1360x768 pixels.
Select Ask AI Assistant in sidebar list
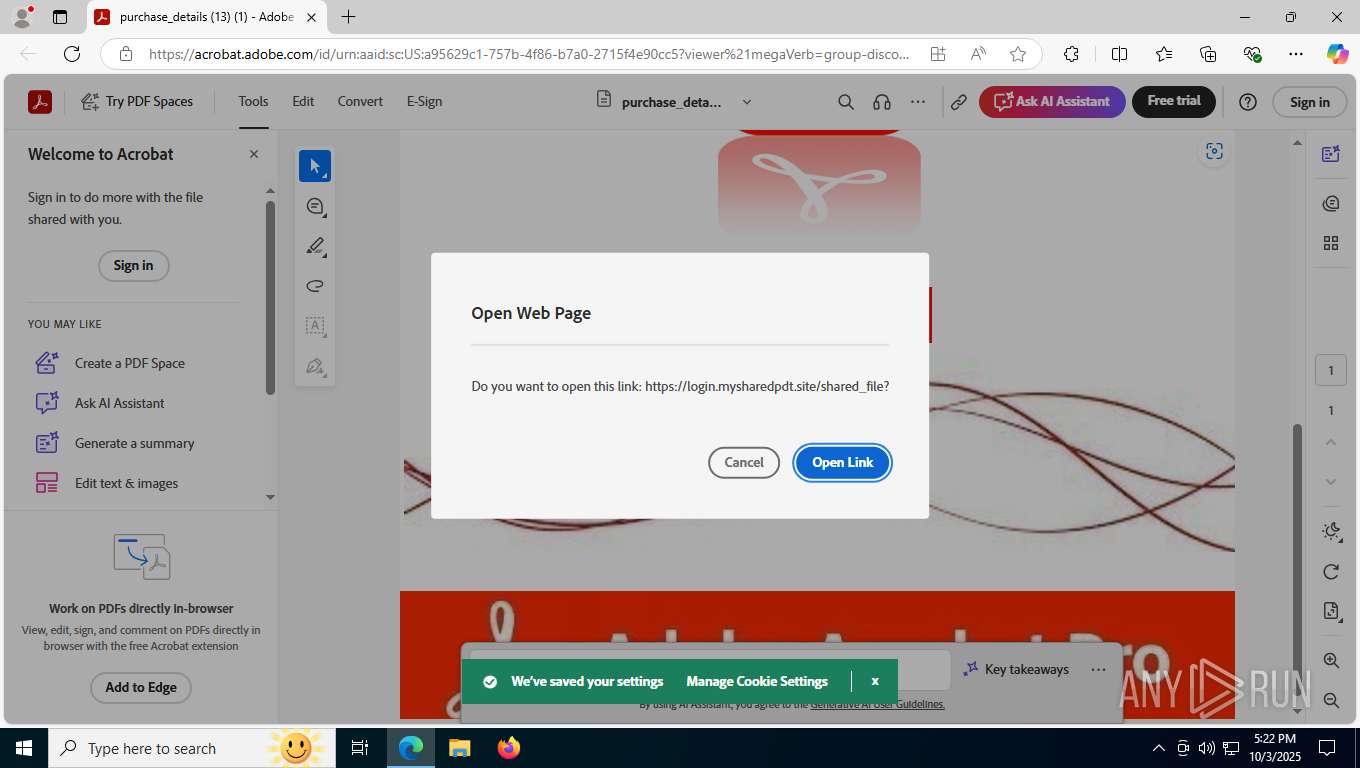[119, 403]
